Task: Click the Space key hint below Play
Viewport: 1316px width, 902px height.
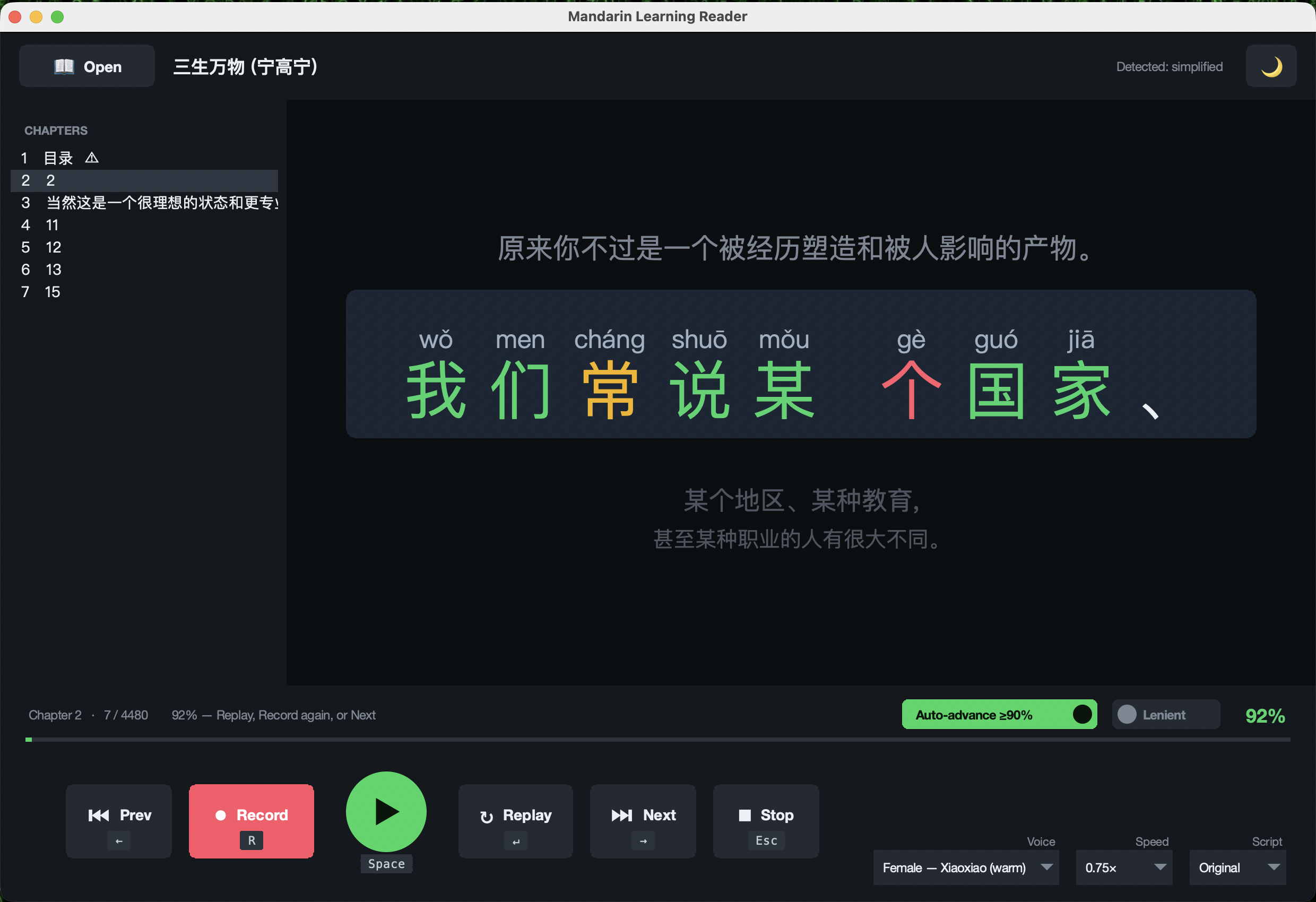Action: click(x=386, y=863)
